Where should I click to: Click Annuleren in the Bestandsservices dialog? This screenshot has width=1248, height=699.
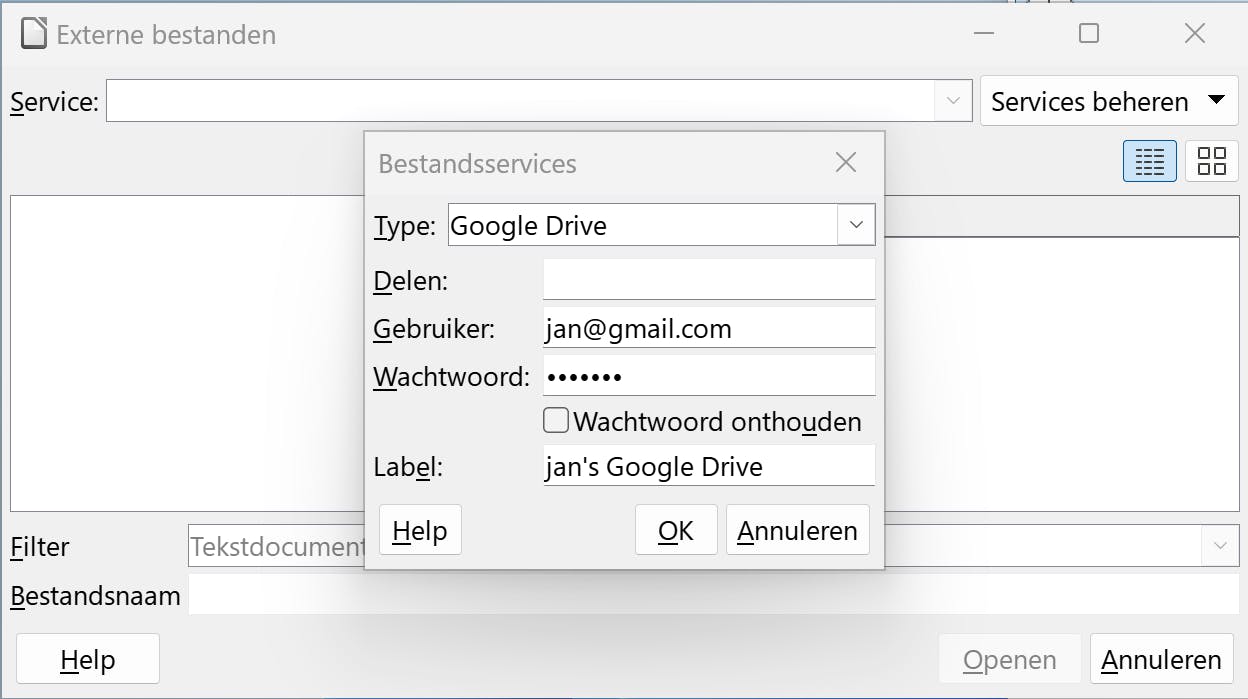tap(797, 530)
